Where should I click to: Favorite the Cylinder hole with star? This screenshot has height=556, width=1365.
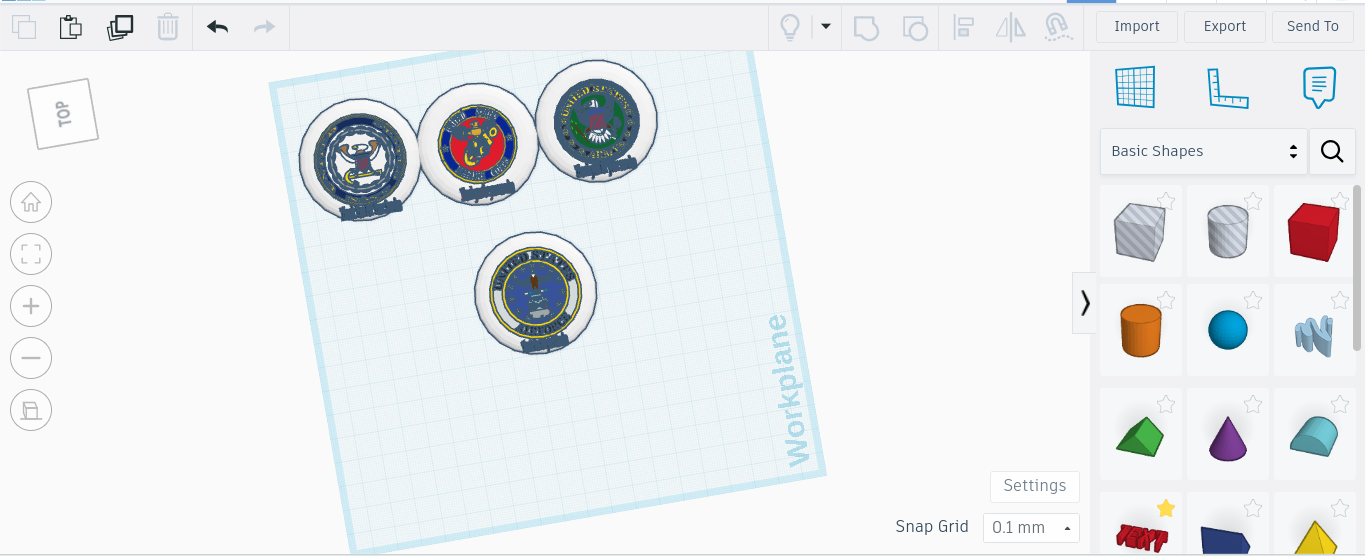(1253, 201)
